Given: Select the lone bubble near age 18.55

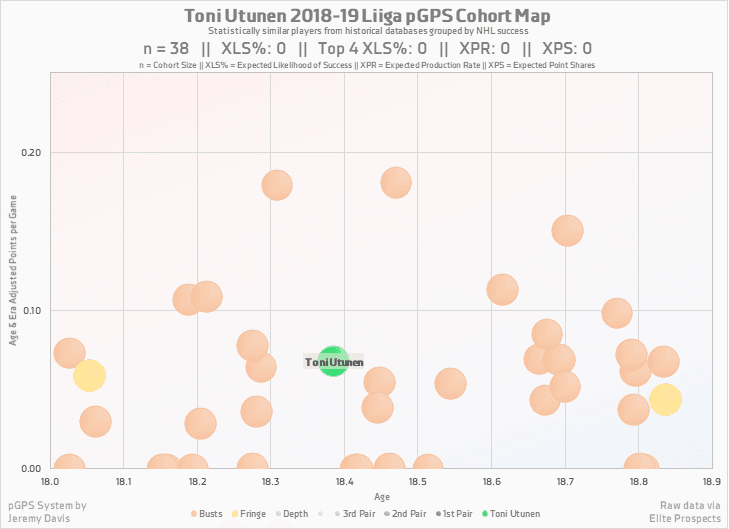Looking at the screenshot, I should coord(451,384).
